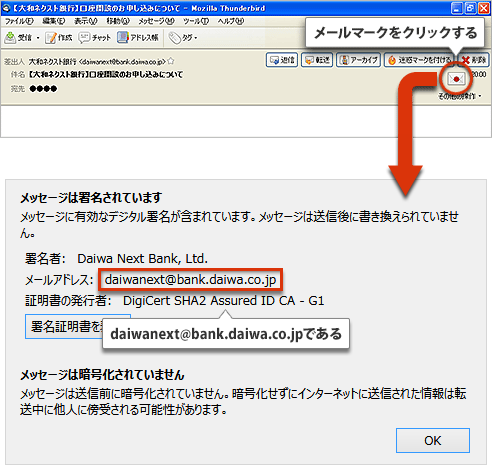
Task: Star the sender daiwanext address
Action: pyautogui.click(x=171, y=61)
